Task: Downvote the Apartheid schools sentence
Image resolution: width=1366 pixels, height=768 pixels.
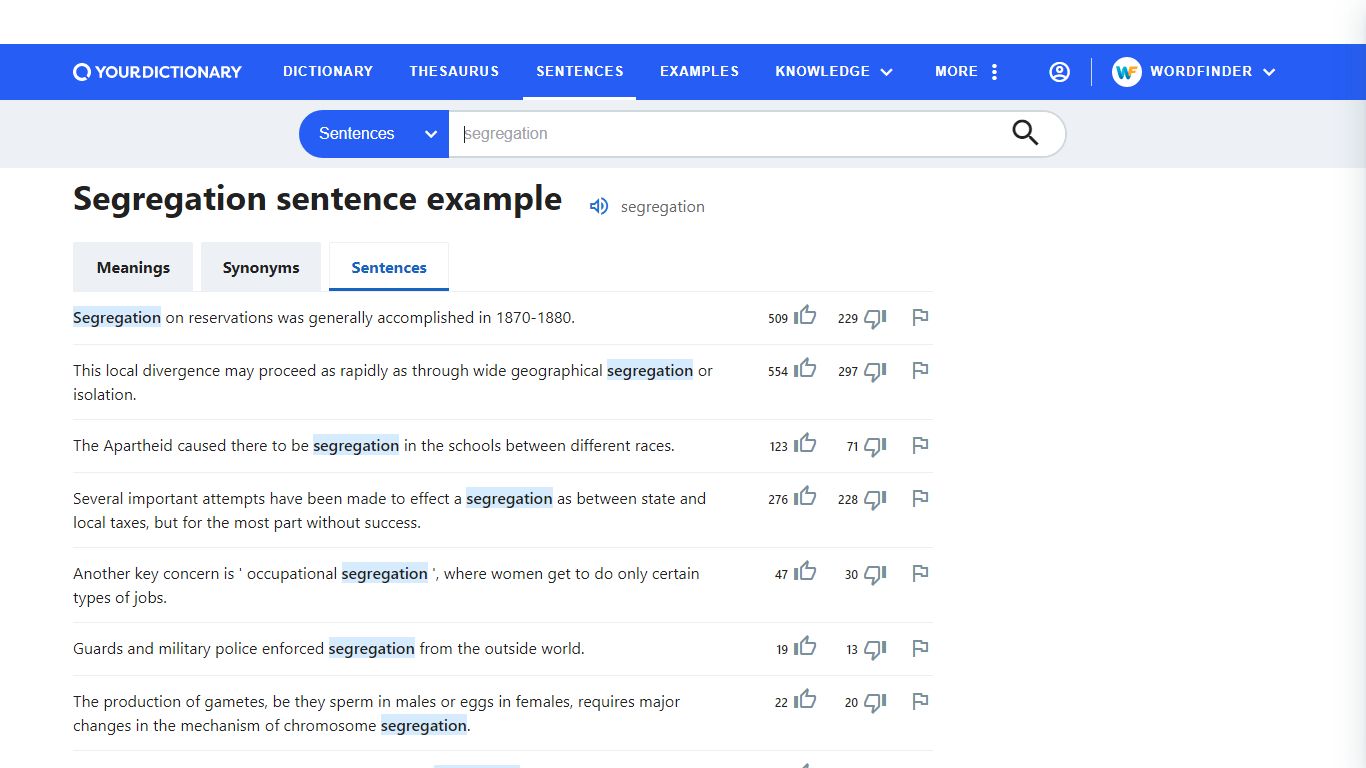Action: click(875, 446)
